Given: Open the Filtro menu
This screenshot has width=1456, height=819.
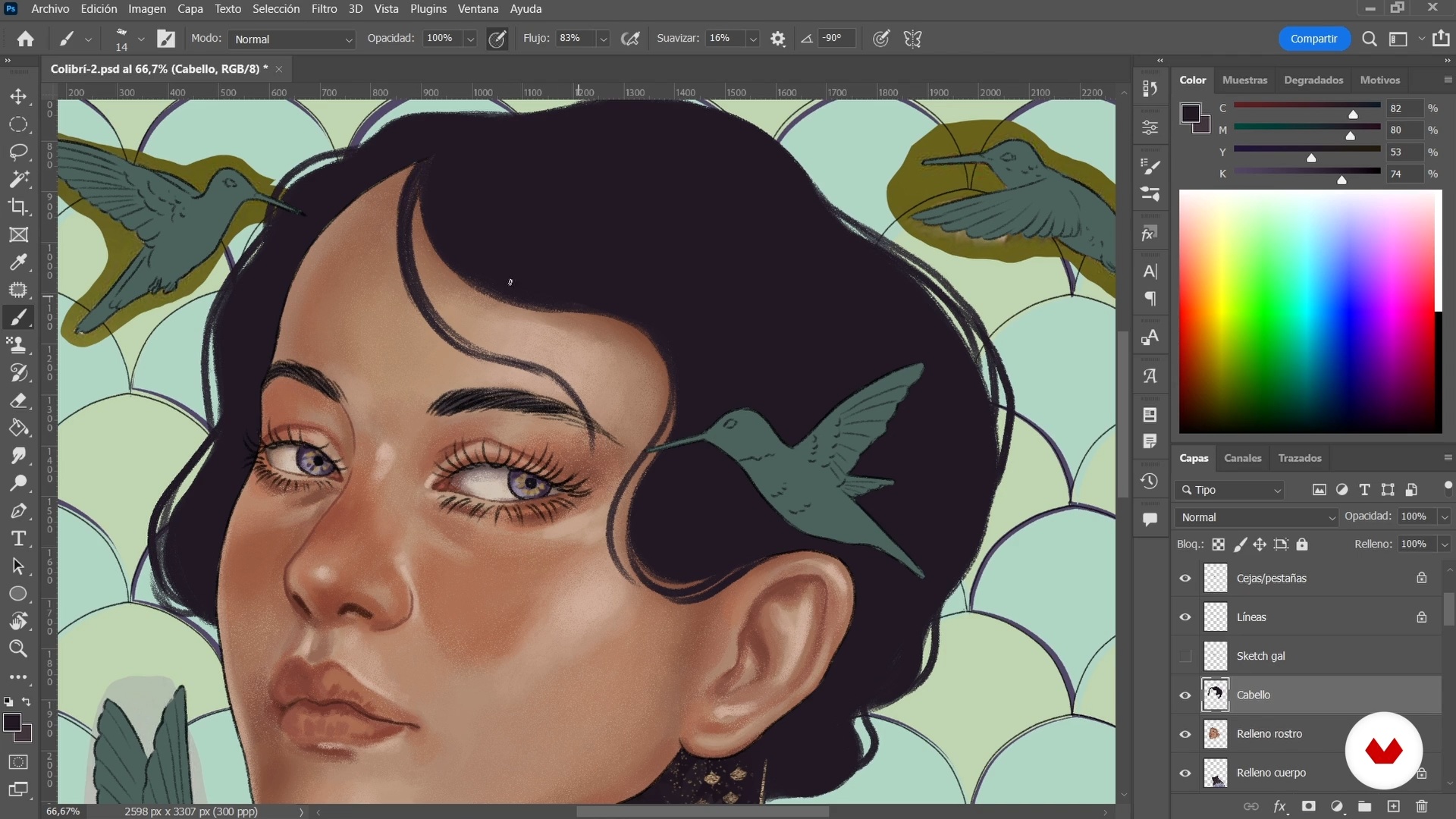Looking at the screenshot, I should [324, 9].
